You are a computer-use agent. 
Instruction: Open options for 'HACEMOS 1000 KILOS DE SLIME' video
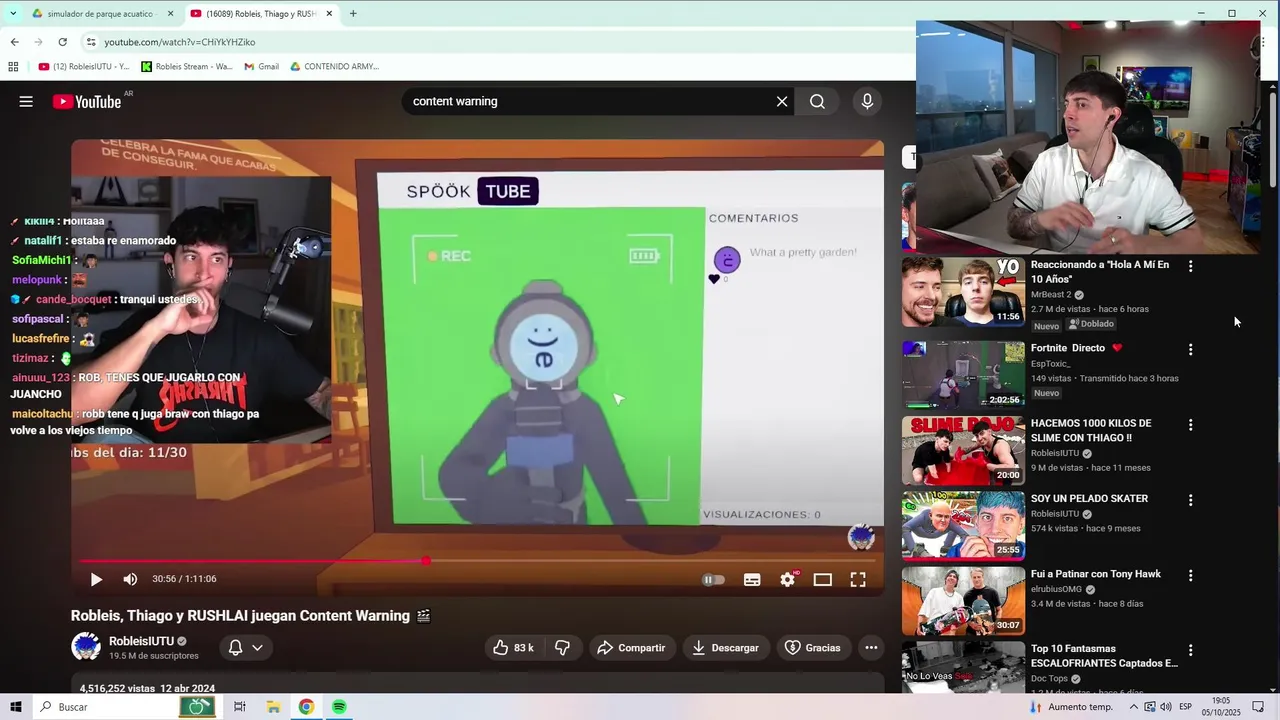1190,425
